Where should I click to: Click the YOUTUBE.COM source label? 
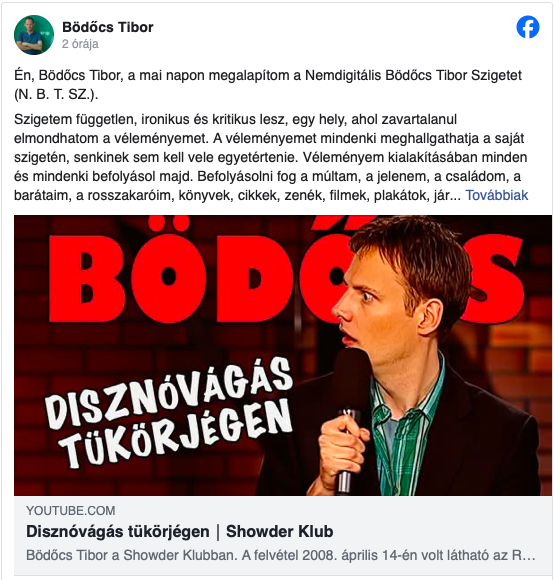pos(71,510)
